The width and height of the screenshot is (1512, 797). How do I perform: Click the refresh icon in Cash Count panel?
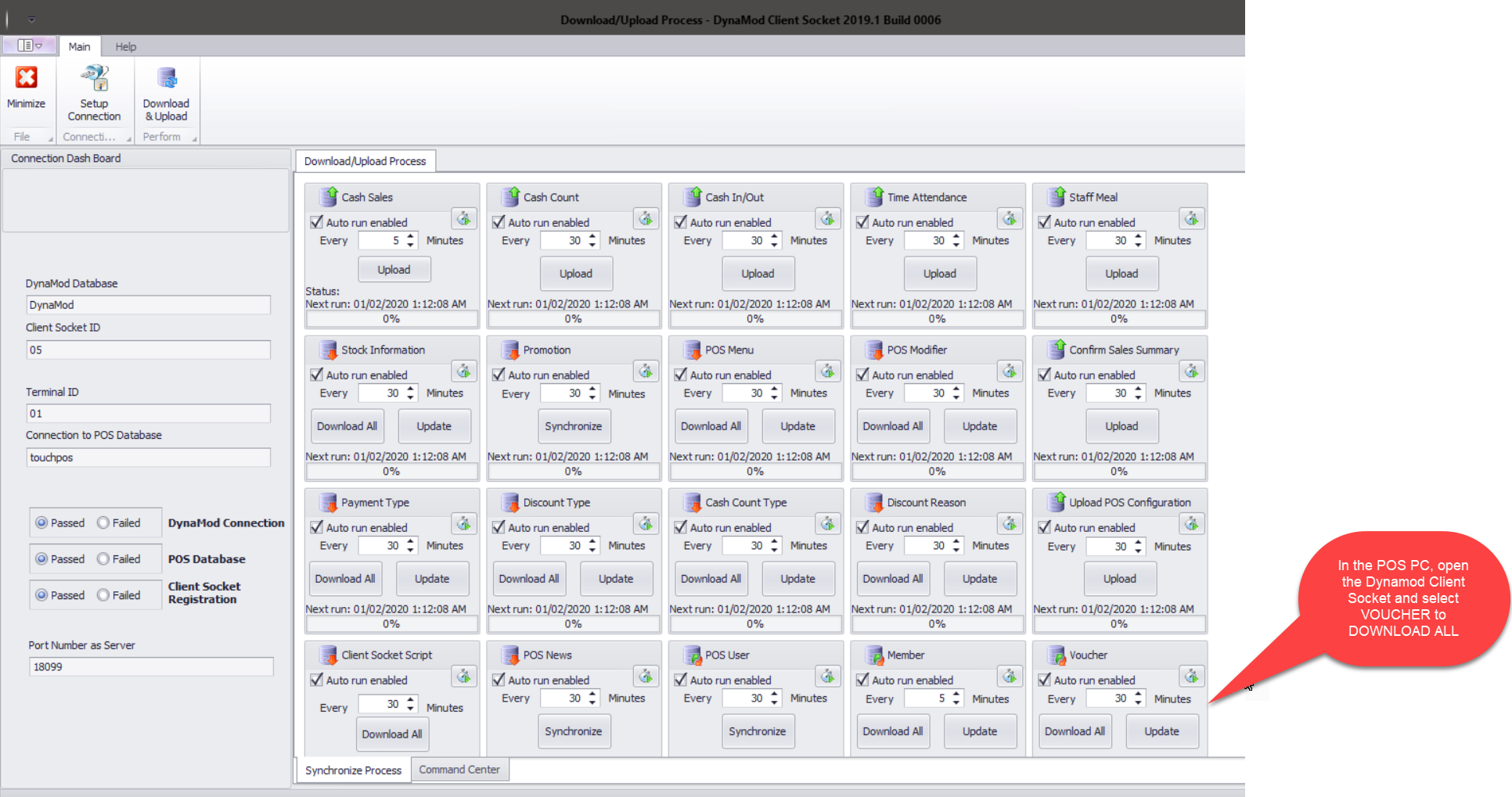pos(646,219)
